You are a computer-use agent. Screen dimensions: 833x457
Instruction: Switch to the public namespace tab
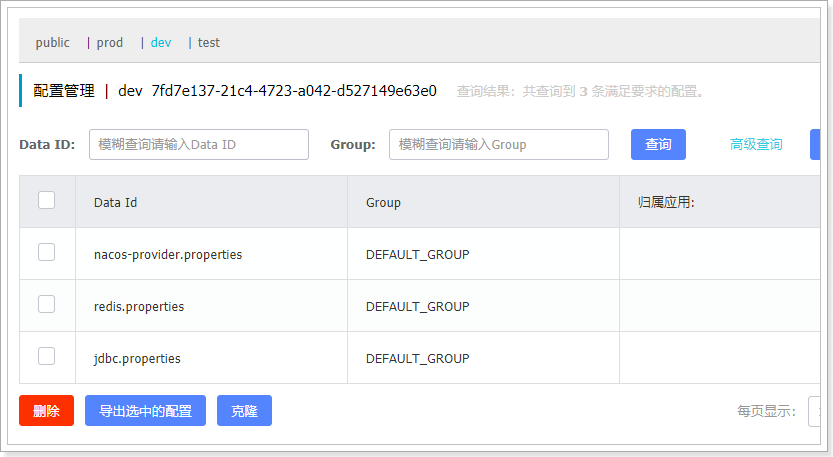point(53,43)
